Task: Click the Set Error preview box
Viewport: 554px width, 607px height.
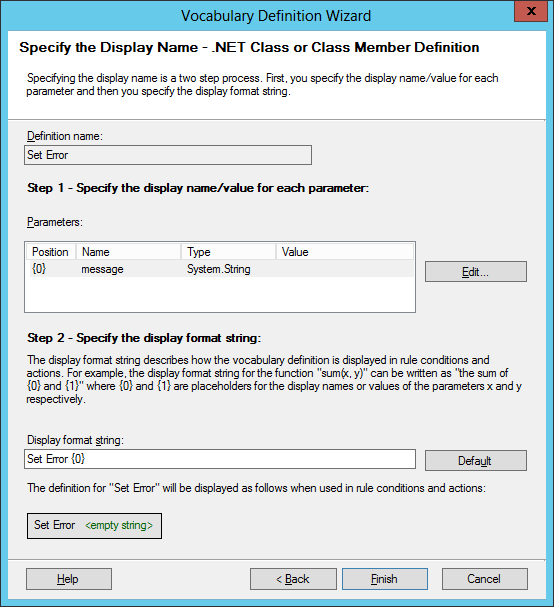Action: (x=94, y=526)
